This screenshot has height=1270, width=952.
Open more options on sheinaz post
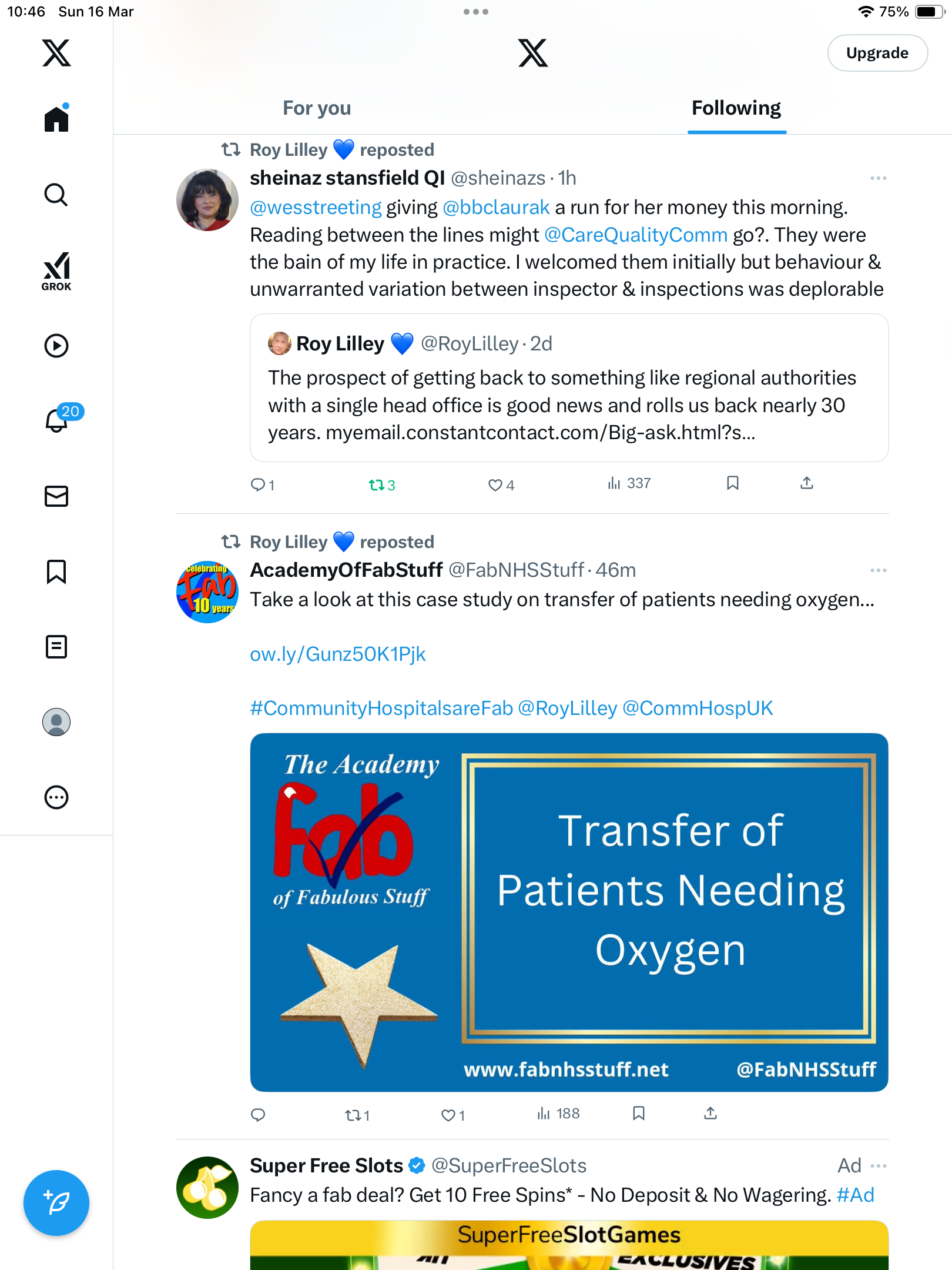878,178
